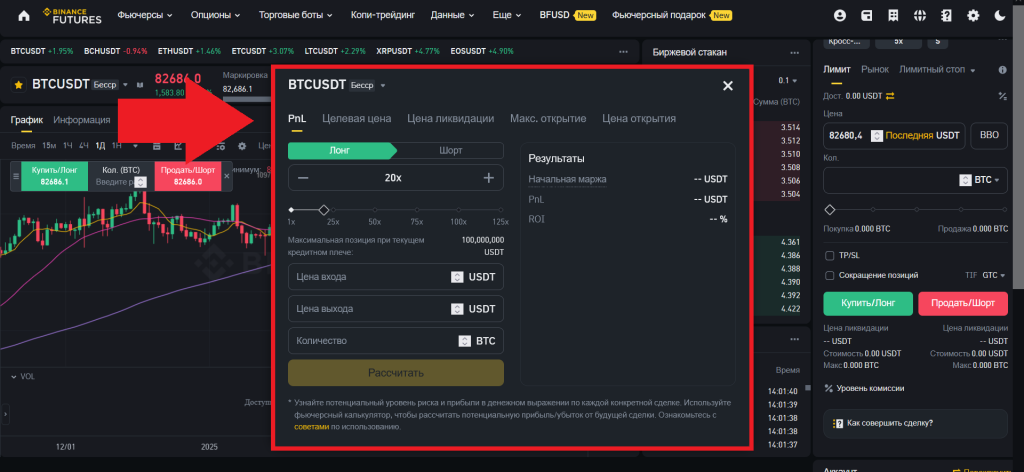Open trades panel three-dot menu
This screenshot has width=1024, height=472.
pyautogui.click(x=794, y=339)
